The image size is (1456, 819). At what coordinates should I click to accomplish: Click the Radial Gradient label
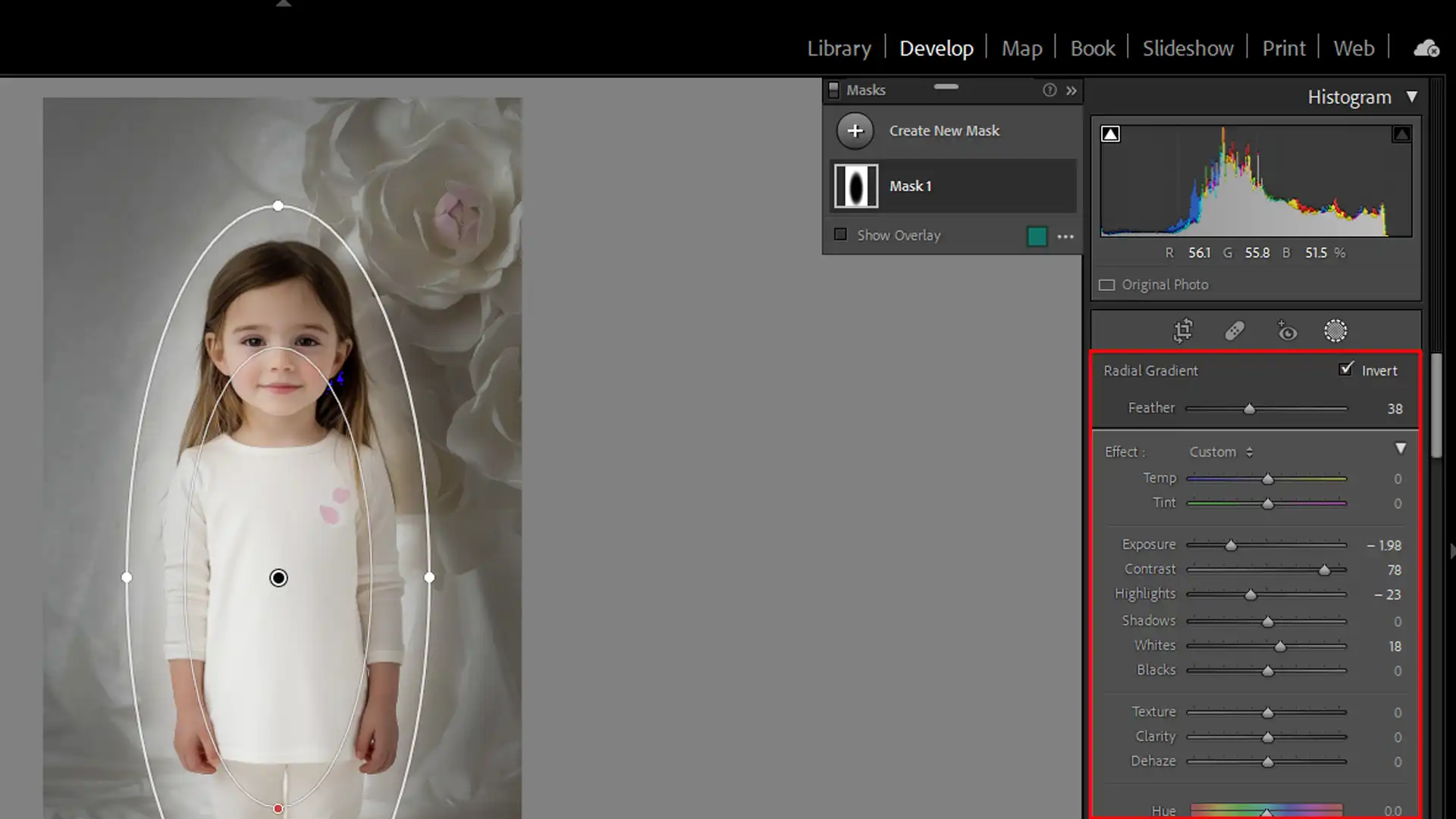(x=1150, y=371)
